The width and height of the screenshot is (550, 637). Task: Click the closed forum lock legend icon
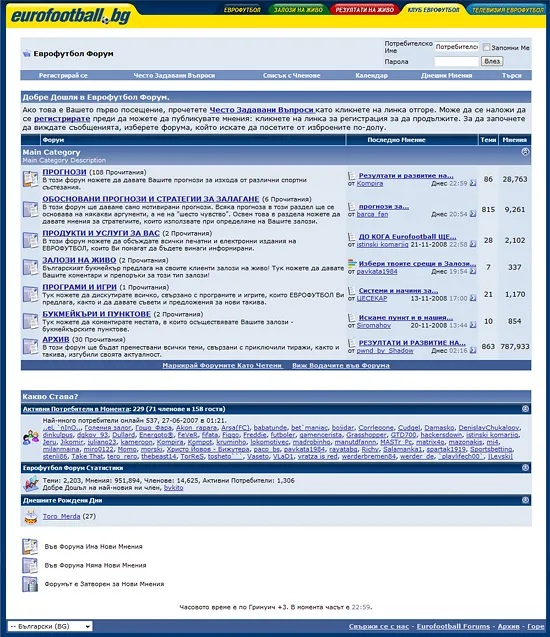(30, 584)
